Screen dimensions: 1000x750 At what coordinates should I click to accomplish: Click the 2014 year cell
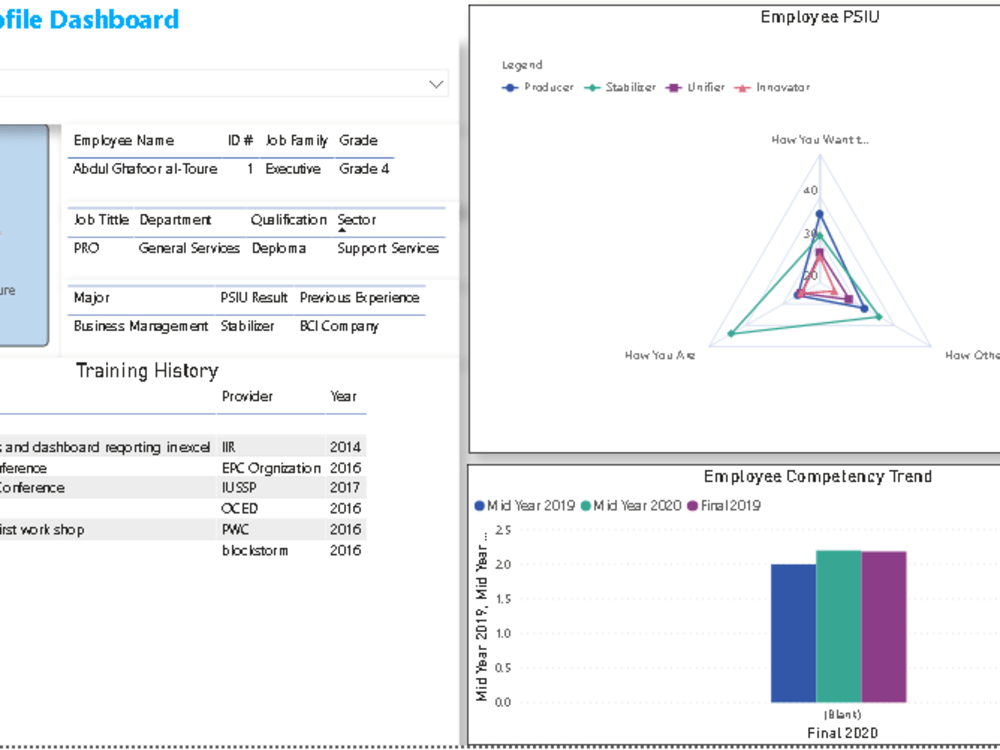345,448
